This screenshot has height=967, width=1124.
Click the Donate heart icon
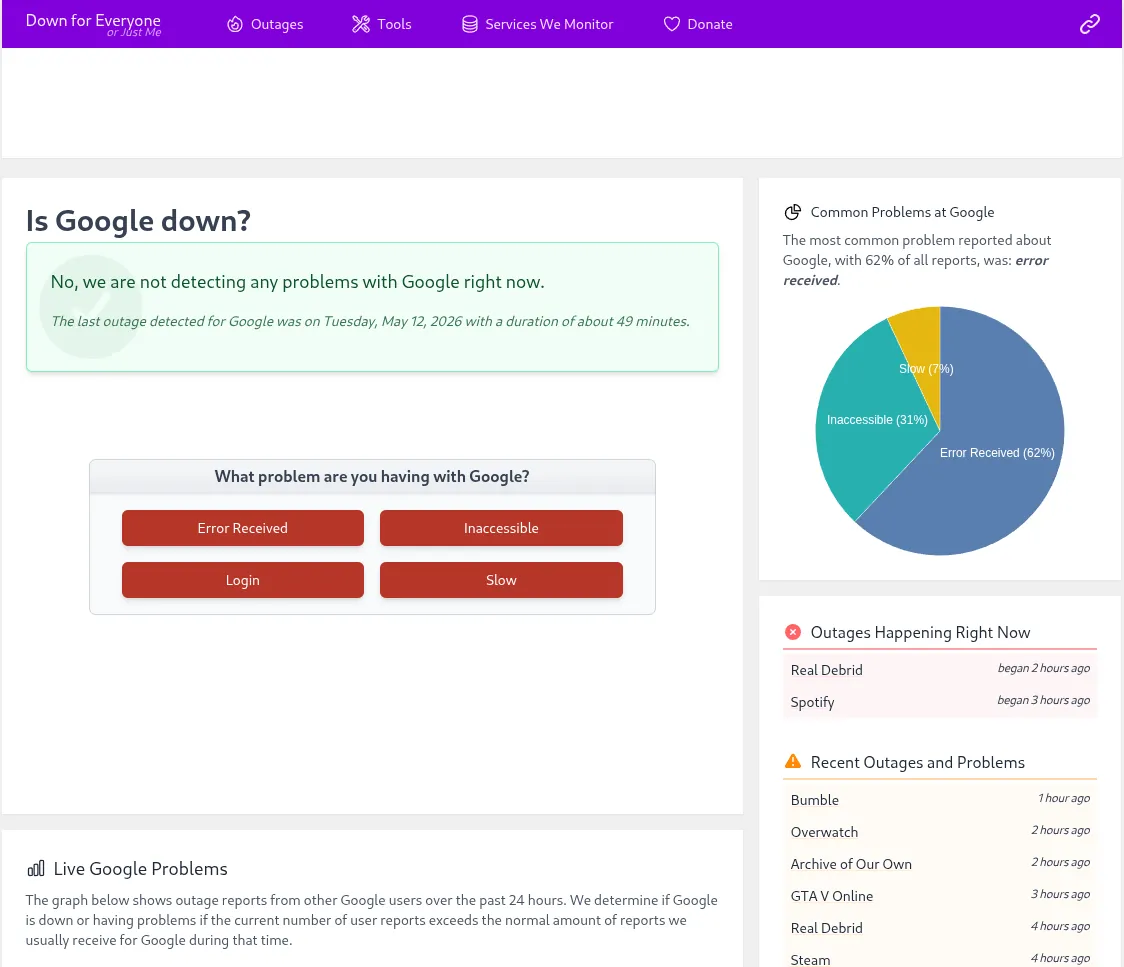click(672, 24)
